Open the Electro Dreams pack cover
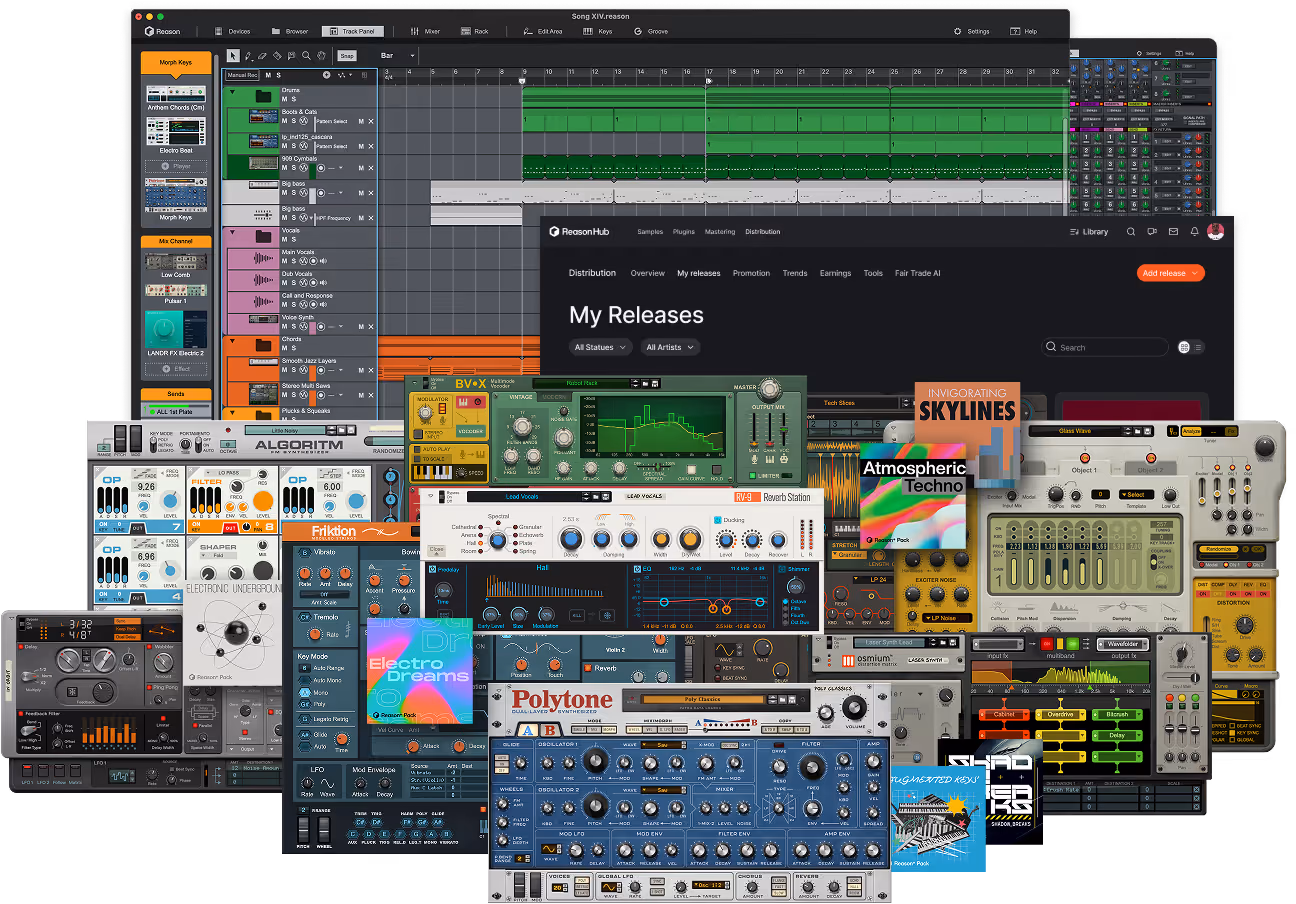This screenshot has width=1296, height=904. [420, 670]
